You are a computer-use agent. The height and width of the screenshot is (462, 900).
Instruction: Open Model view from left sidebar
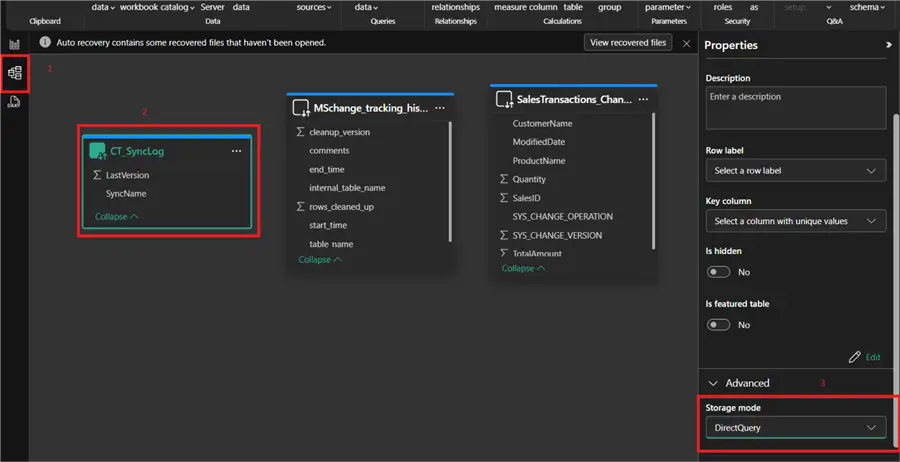14,73
